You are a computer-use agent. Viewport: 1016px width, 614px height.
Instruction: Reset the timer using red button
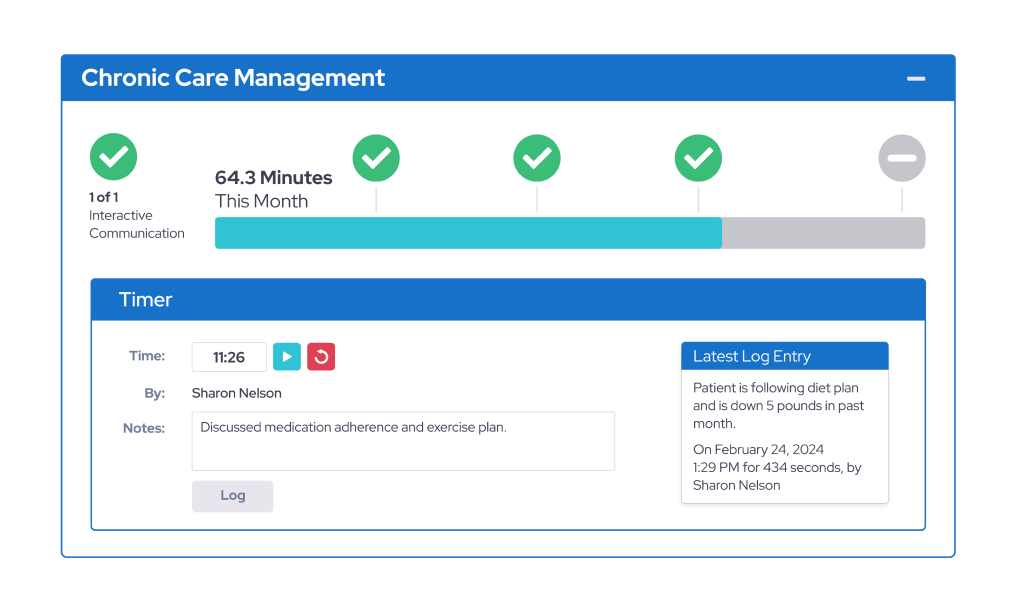(x=321, y=357)
